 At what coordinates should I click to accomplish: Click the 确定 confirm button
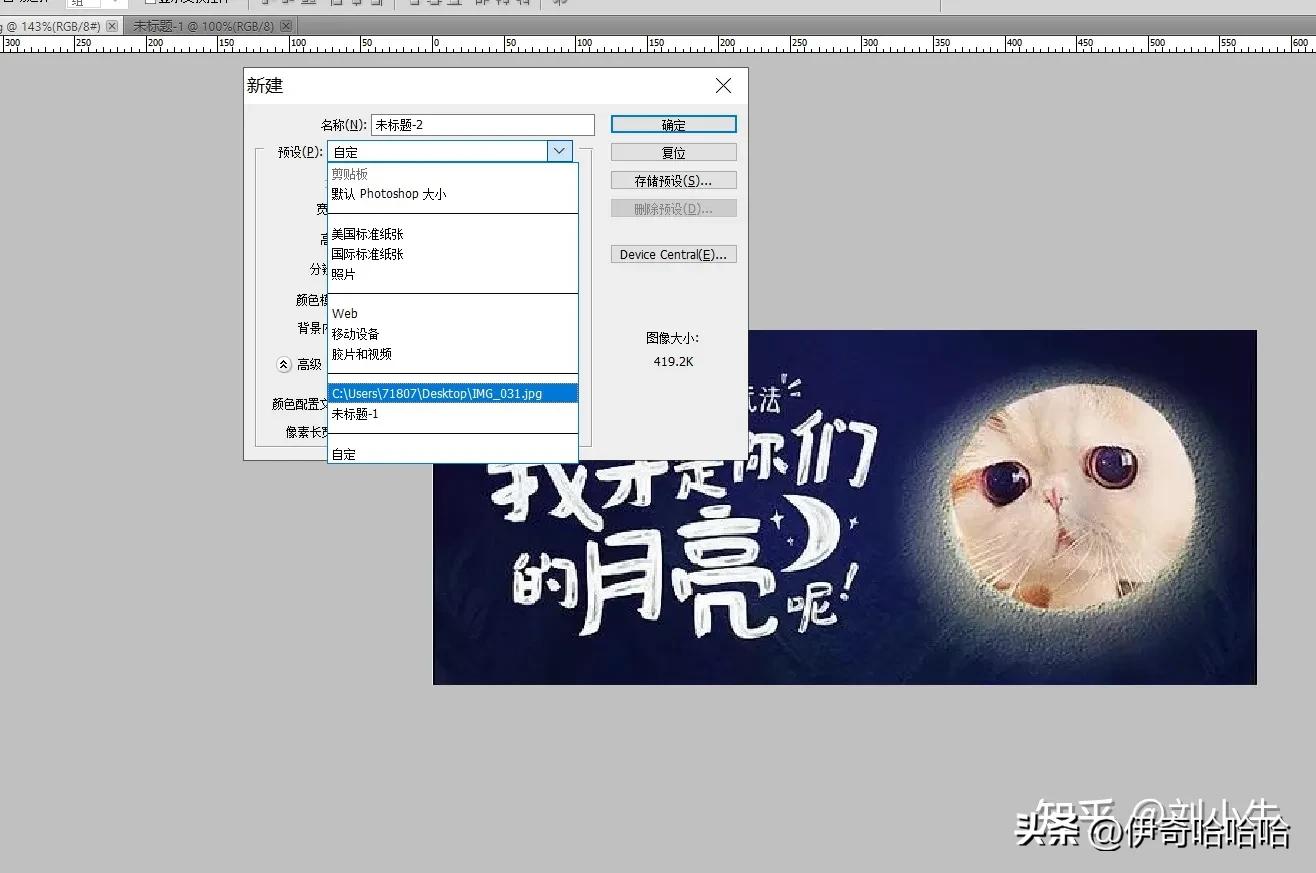tap(672, 123)
